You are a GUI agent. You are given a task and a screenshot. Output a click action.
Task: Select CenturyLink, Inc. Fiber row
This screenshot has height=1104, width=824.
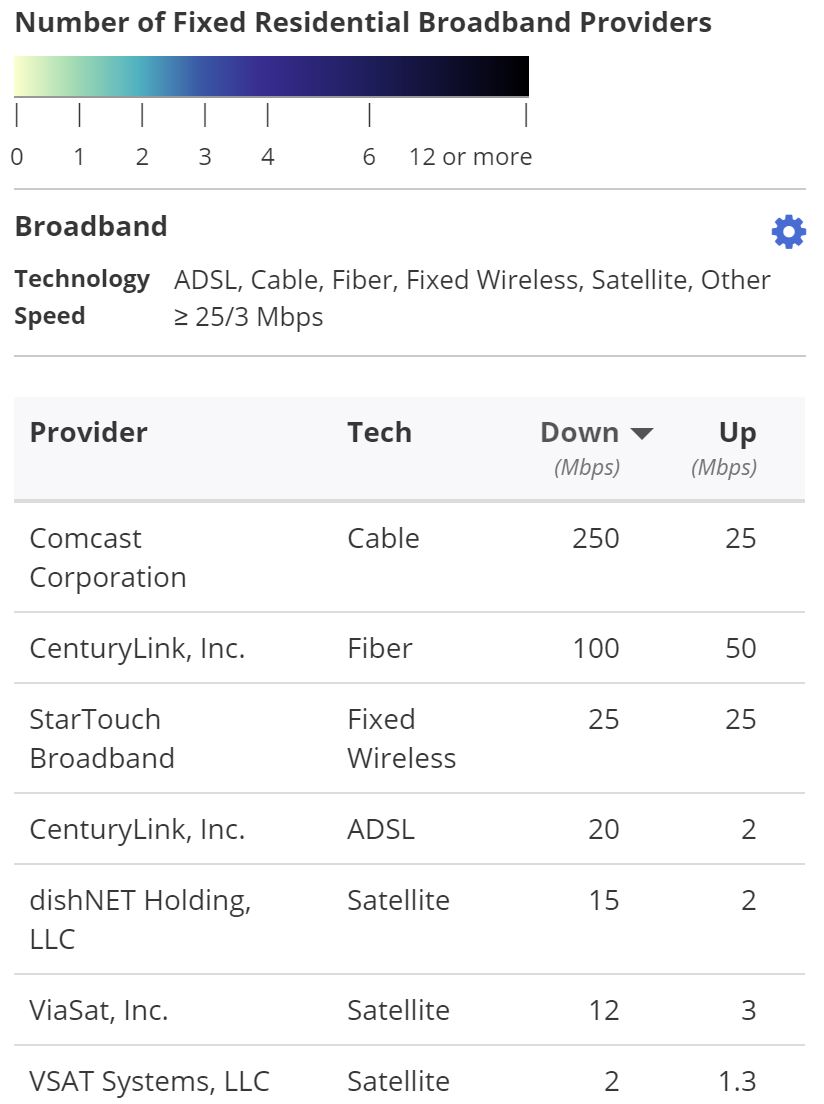point(409,648)
